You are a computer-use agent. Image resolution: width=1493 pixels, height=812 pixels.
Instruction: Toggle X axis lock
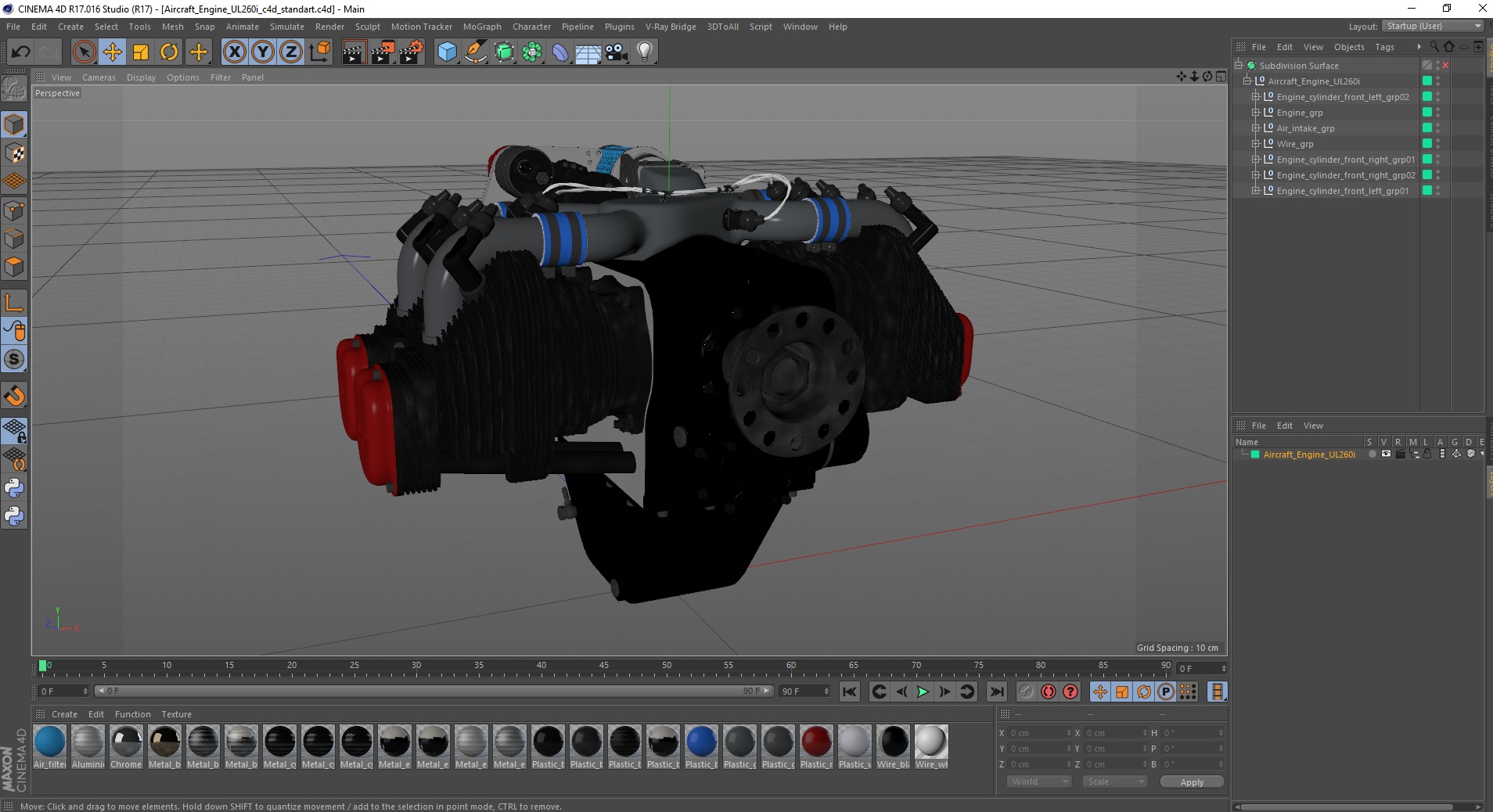(234, 52)
